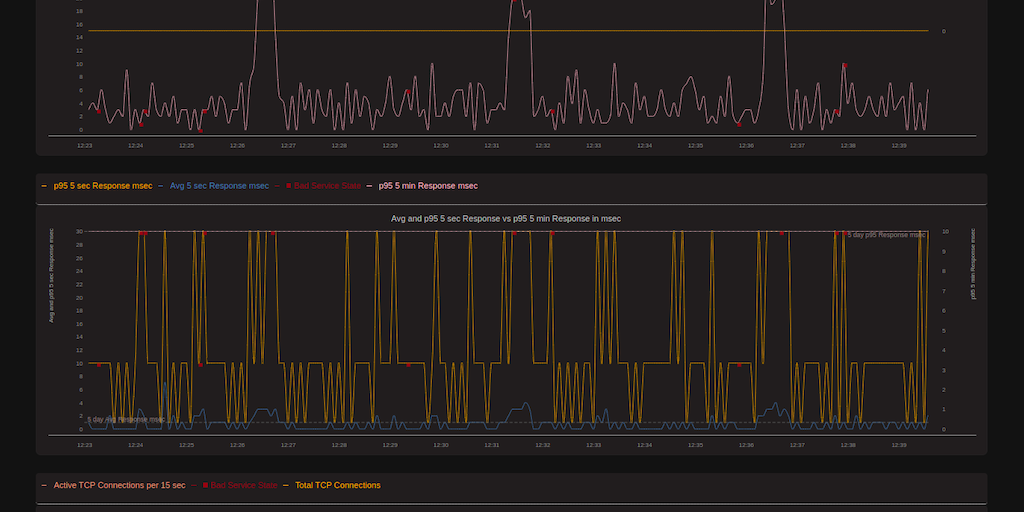Hide the Avg 5 sec Response msec series
Viewport: 1024px width, 512px height.
coord(219,186)
